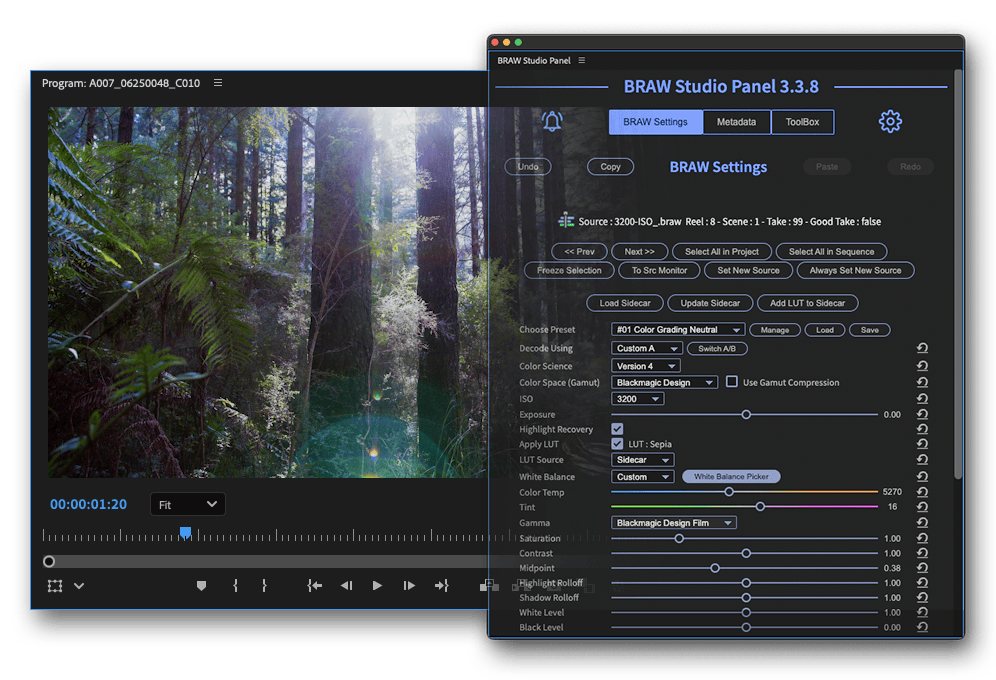
Task: Reset the Exposure value
Action: pos(921,414)
